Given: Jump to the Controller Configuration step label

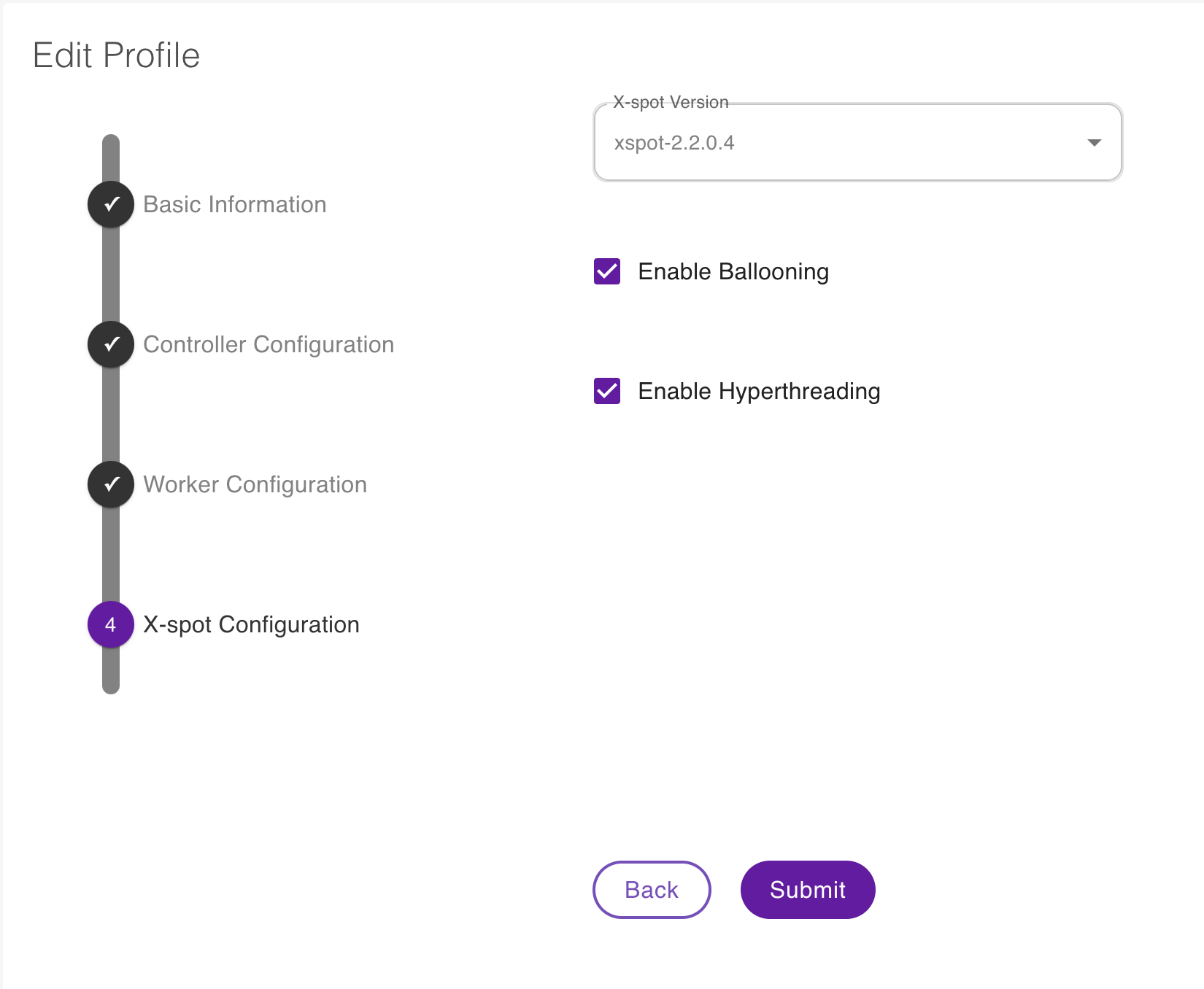Looking at the screenshot, I should (269, 344).
